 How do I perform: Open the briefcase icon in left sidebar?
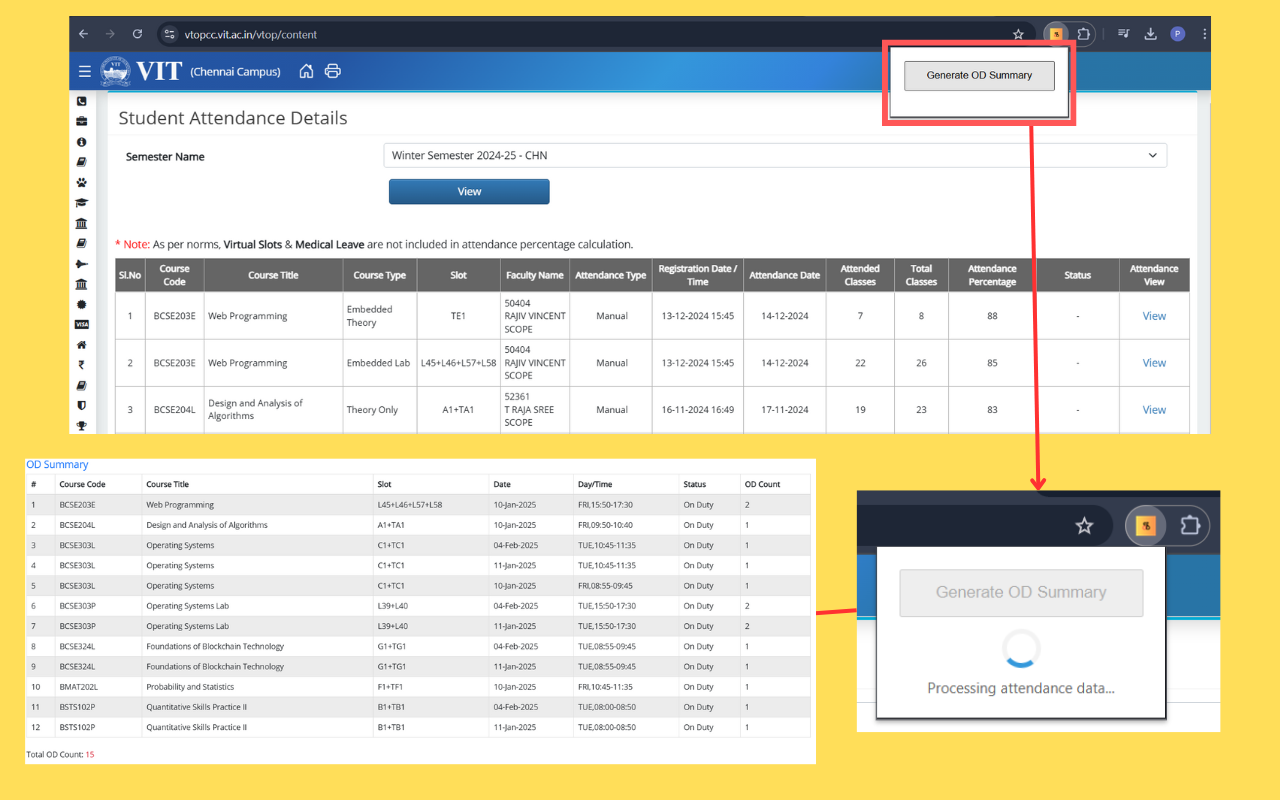pyautogui.click(x=82, y=121)
